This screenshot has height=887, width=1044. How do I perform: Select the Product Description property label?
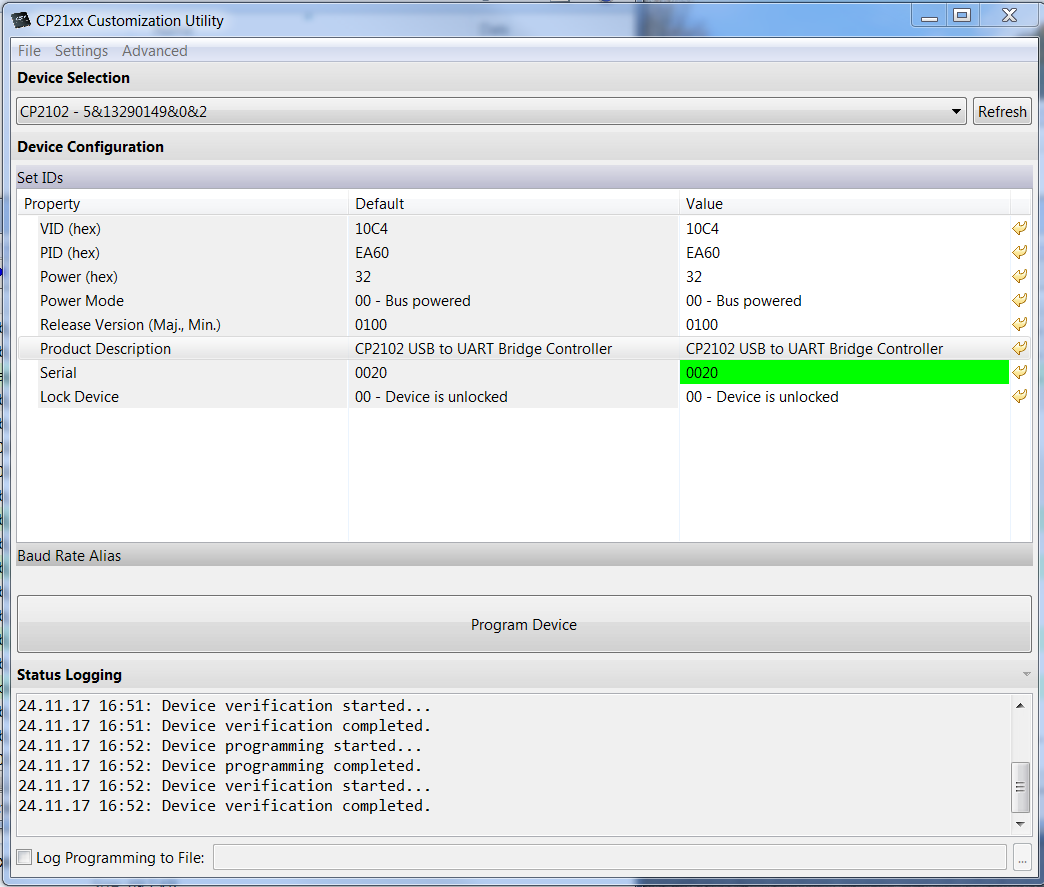105,348
